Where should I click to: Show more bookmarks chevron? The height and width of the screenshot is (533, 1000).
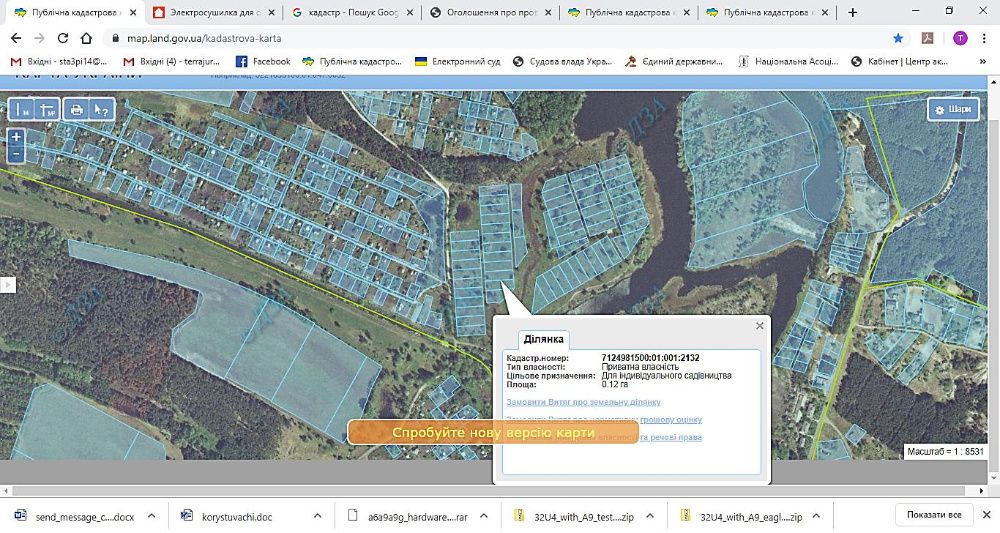[x=983, y=61]
